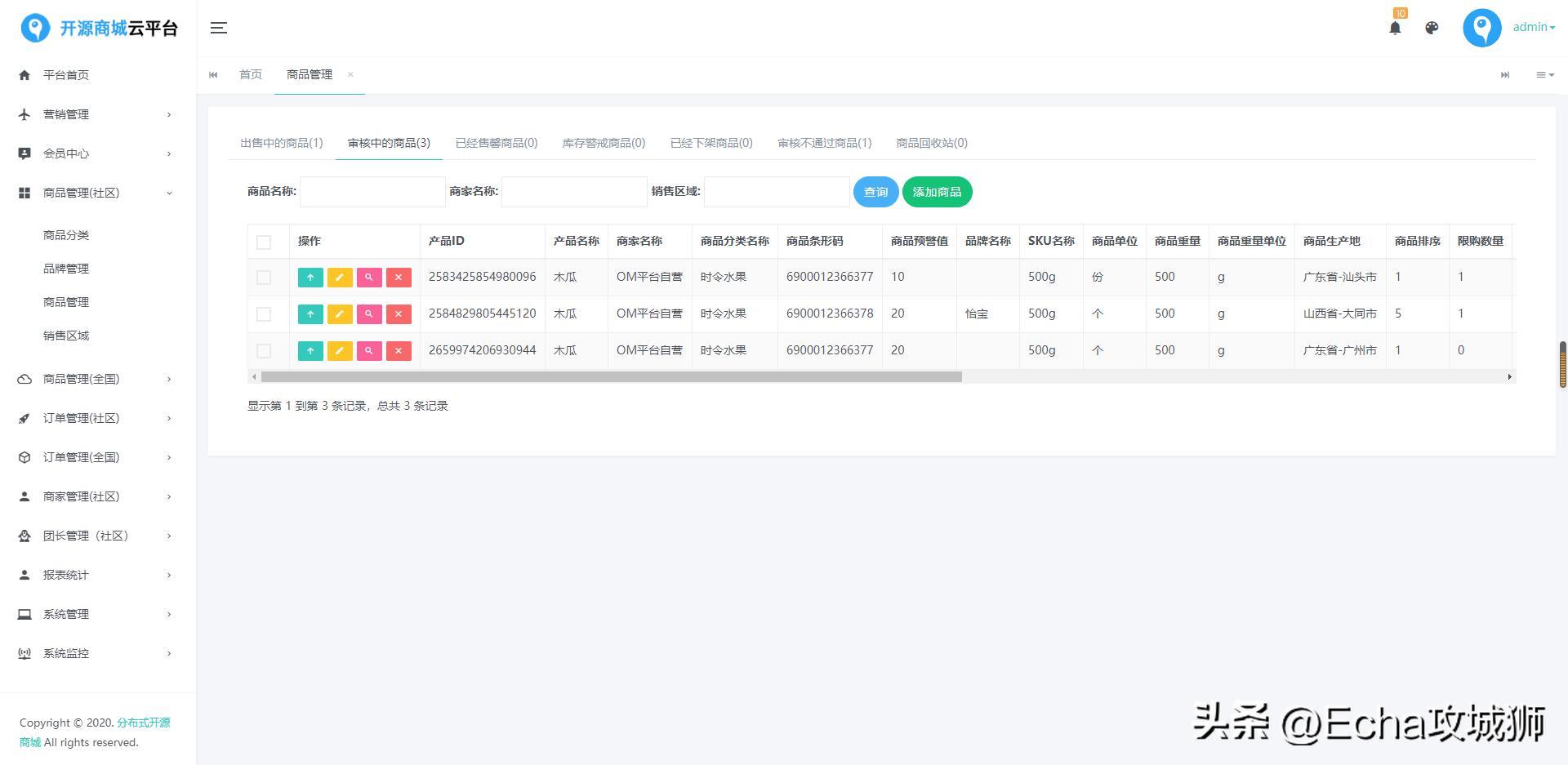The height and width of the screenshot is (765, 1568).
Task: Select the yellow edit pencil for product 2584829805445120
Action: pos(340,314)
